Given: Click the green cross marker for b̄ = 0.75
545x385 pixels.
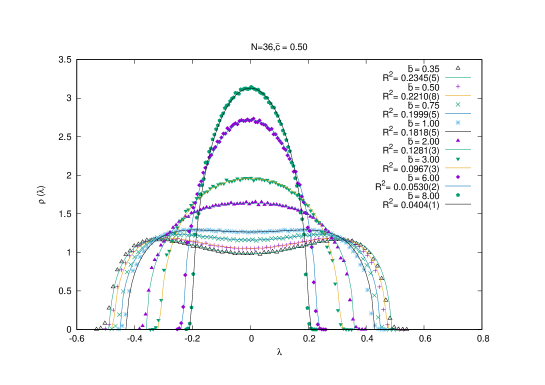Looking at the screenshot, I should pos(458,105).
